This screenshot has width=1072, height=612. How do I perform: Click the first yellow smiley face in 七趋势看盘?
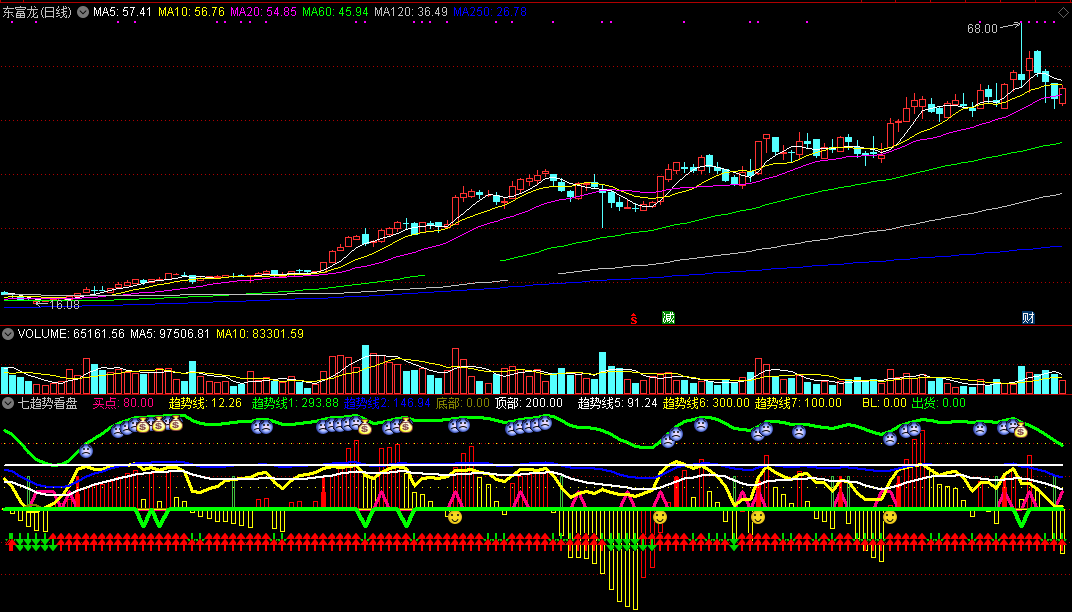coord(455,518)
